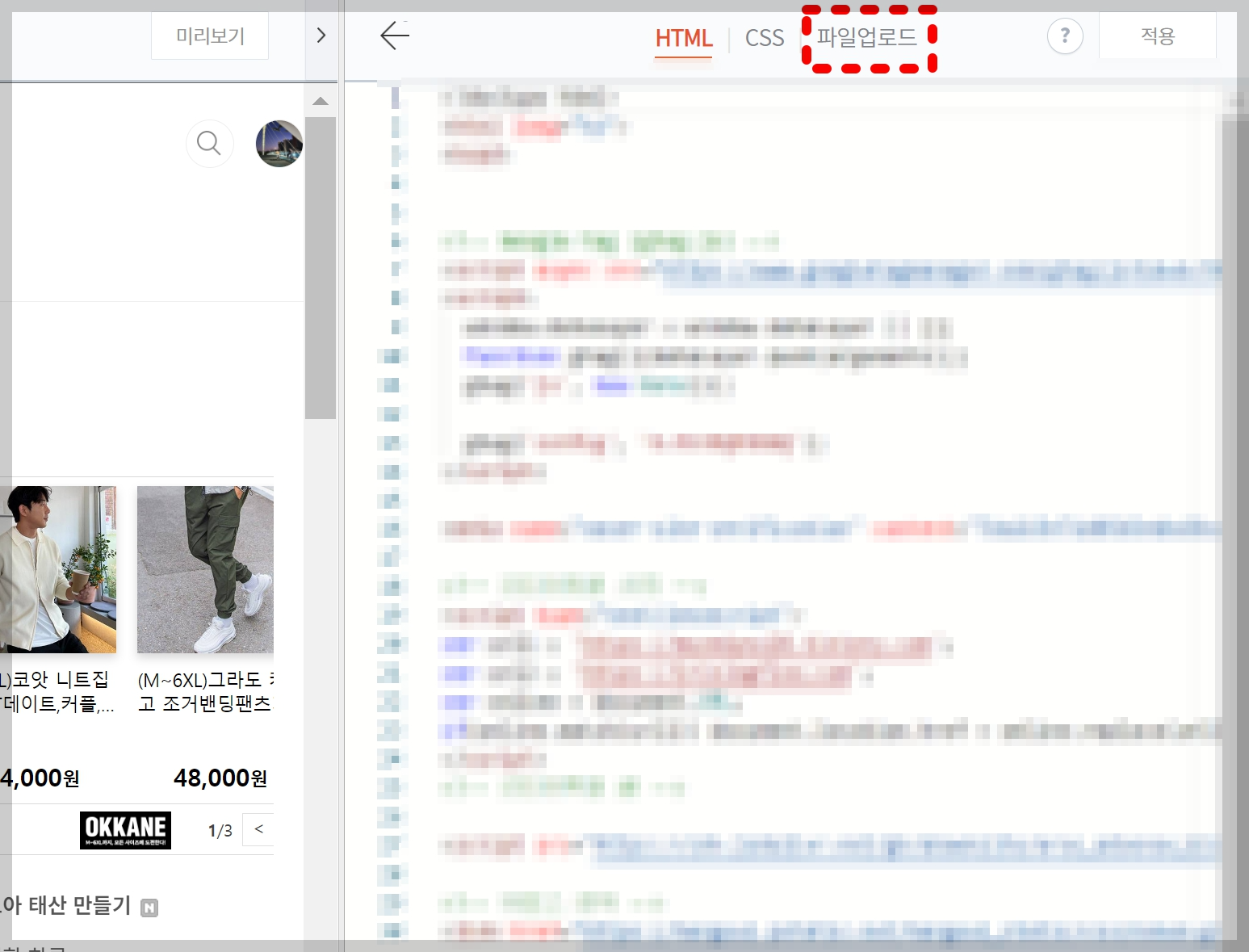Screen dimensions: 1249x952
Task: Collapse the preview panel with the chevron arrow
Action: pyautogui.click(x=321, y=36)
